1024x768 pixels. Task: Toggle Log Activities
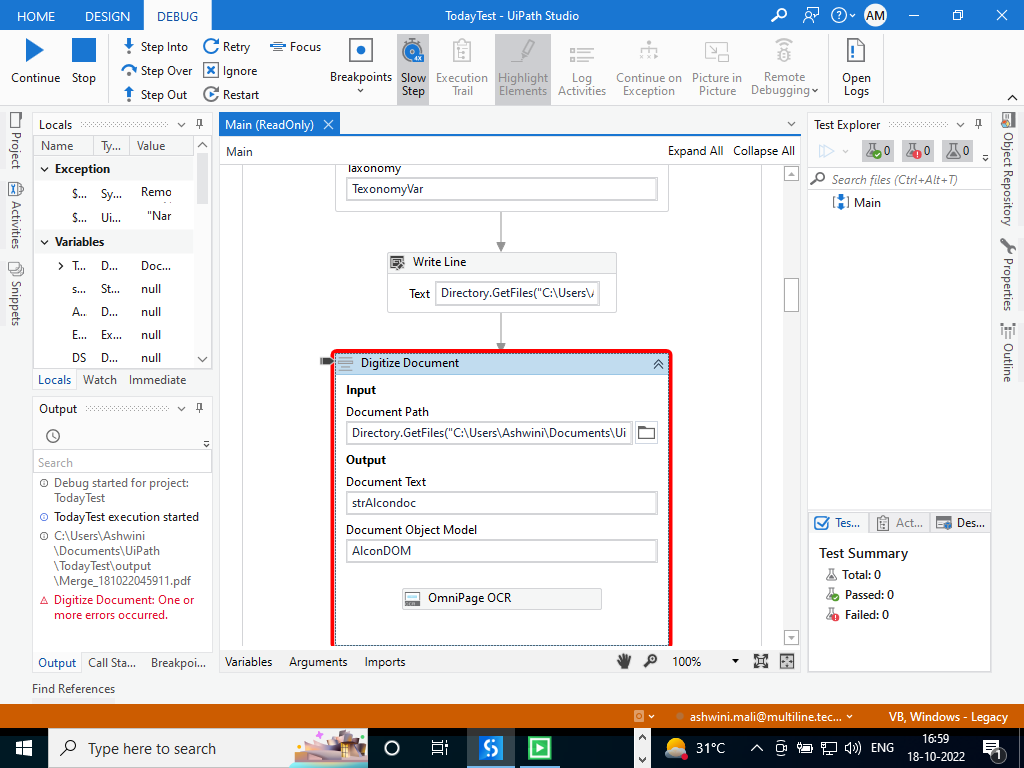pos(582,69)
